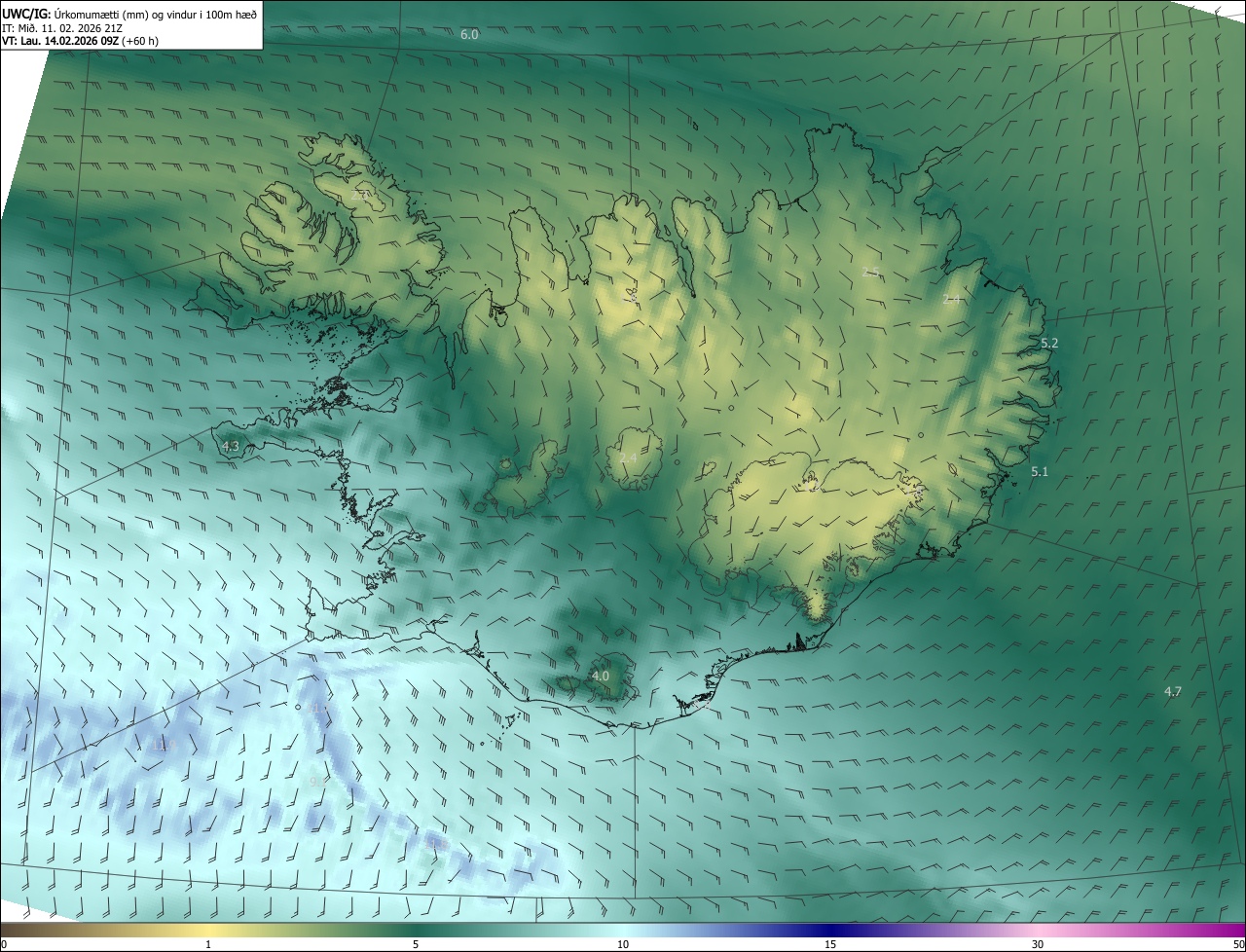Click the 0 tick on color scale
1246x952 pixels.
pos(3,944)
